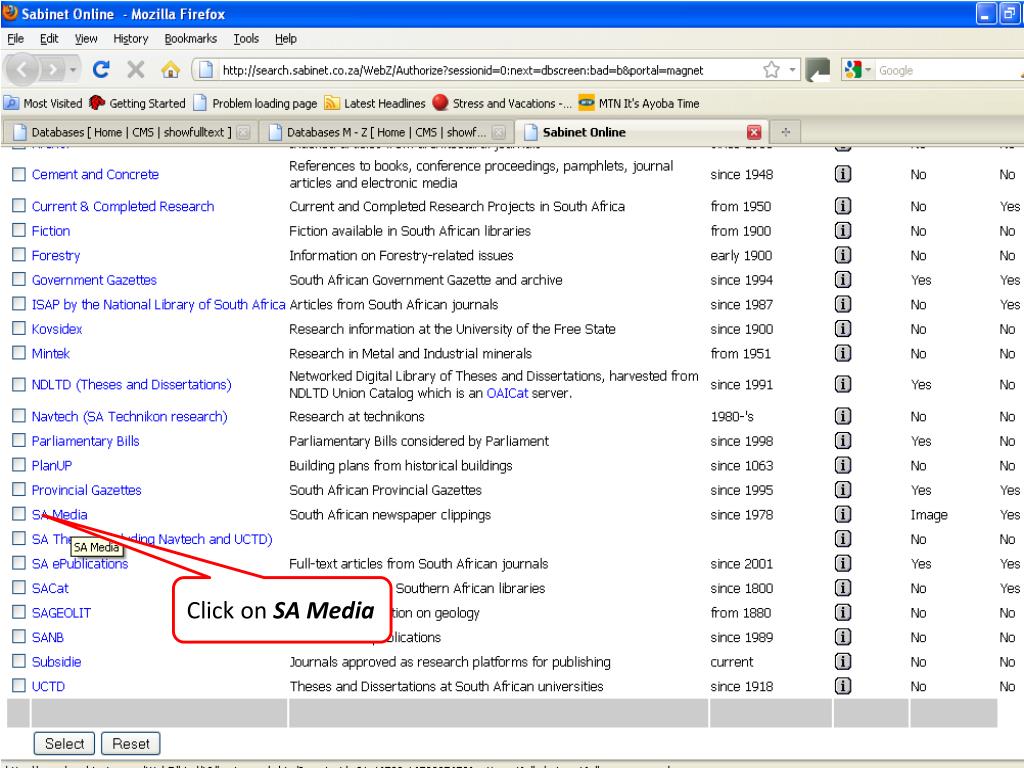Show info for Kovsidex database
The width and height of the screenshot is (1024, 768).
[x=842, y=328]
